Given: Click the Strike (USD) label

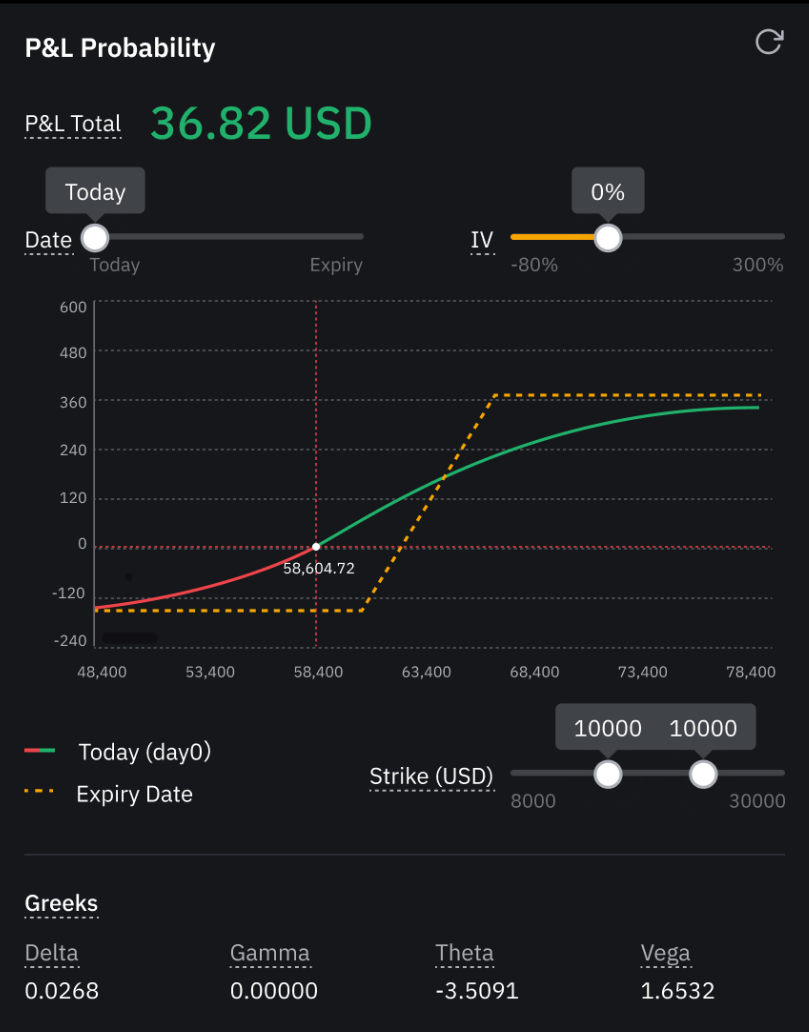Looking at the screenshot, I should (432, 776).
